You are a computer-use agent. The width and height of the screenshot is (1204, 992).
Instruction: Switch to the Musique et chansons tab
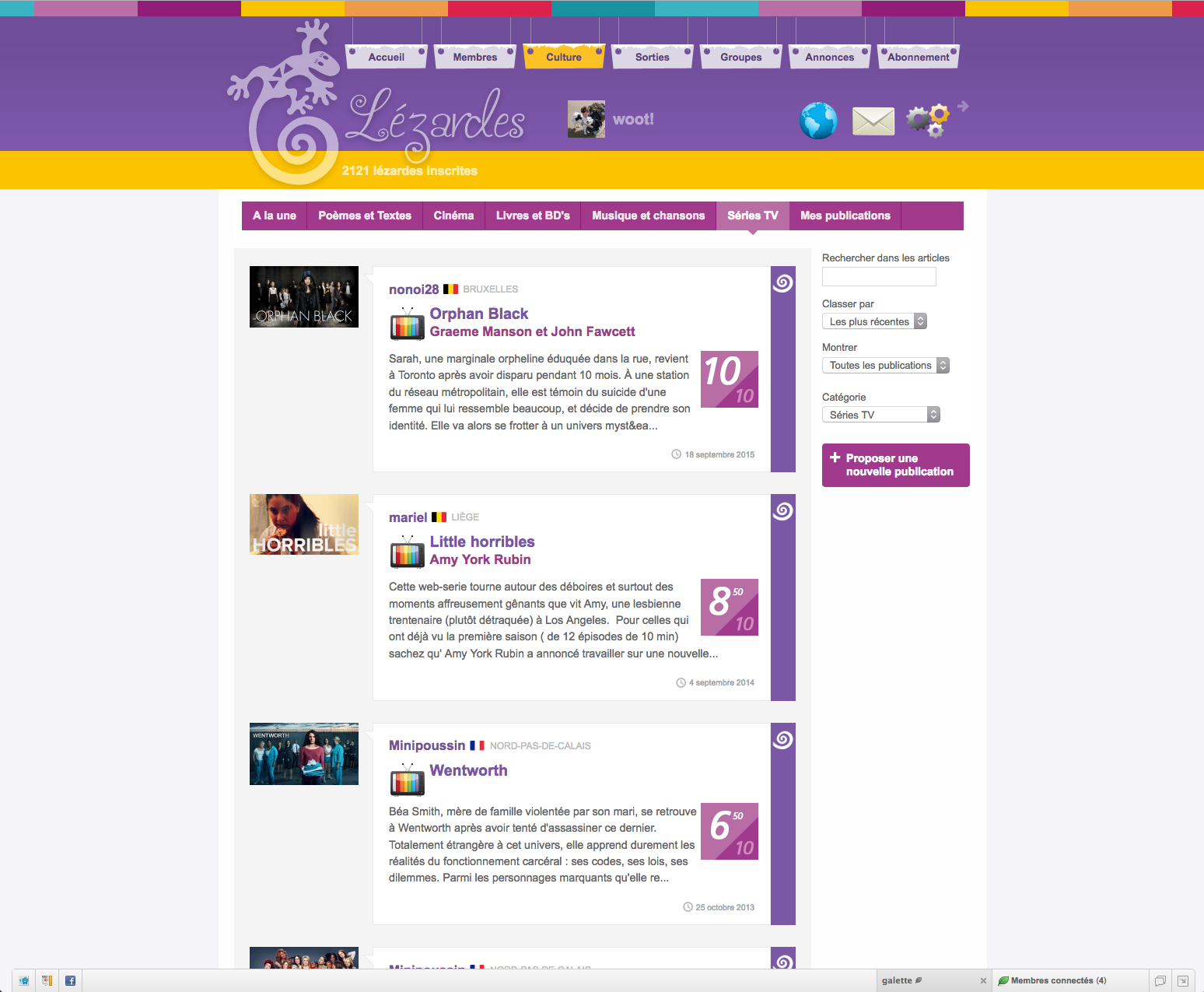pos(649,216)
